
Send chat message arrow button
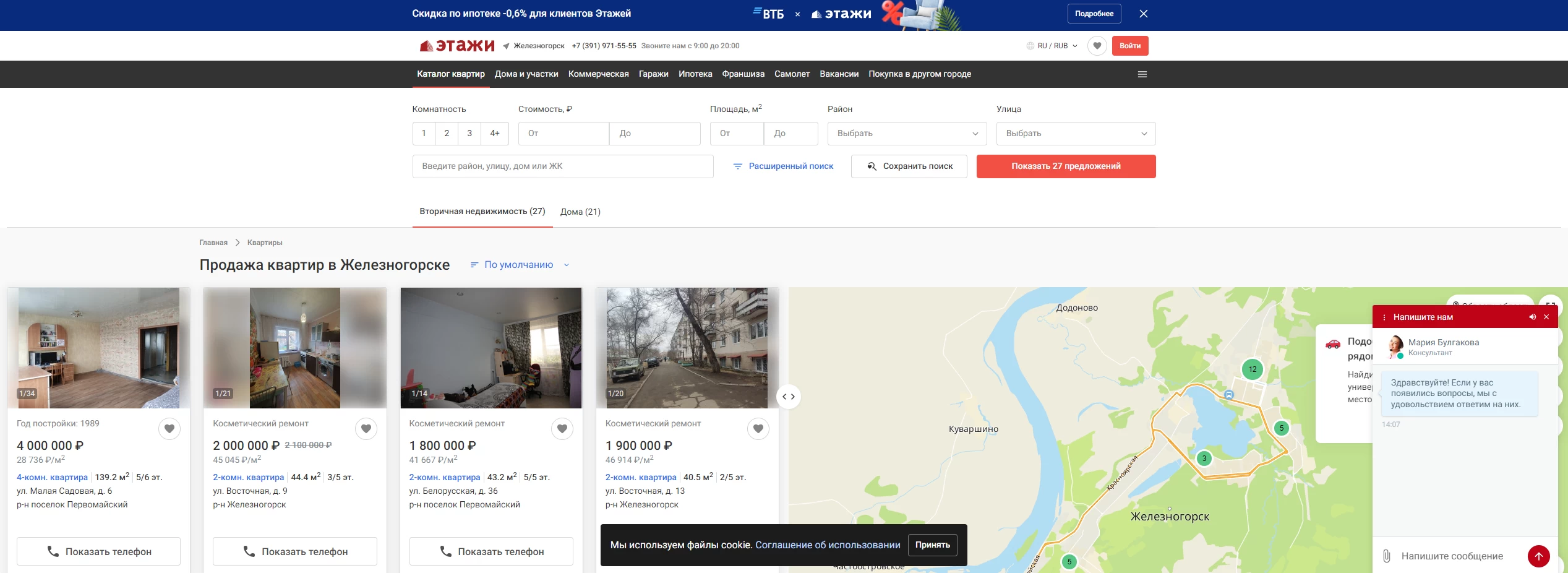pos(1539,556)
